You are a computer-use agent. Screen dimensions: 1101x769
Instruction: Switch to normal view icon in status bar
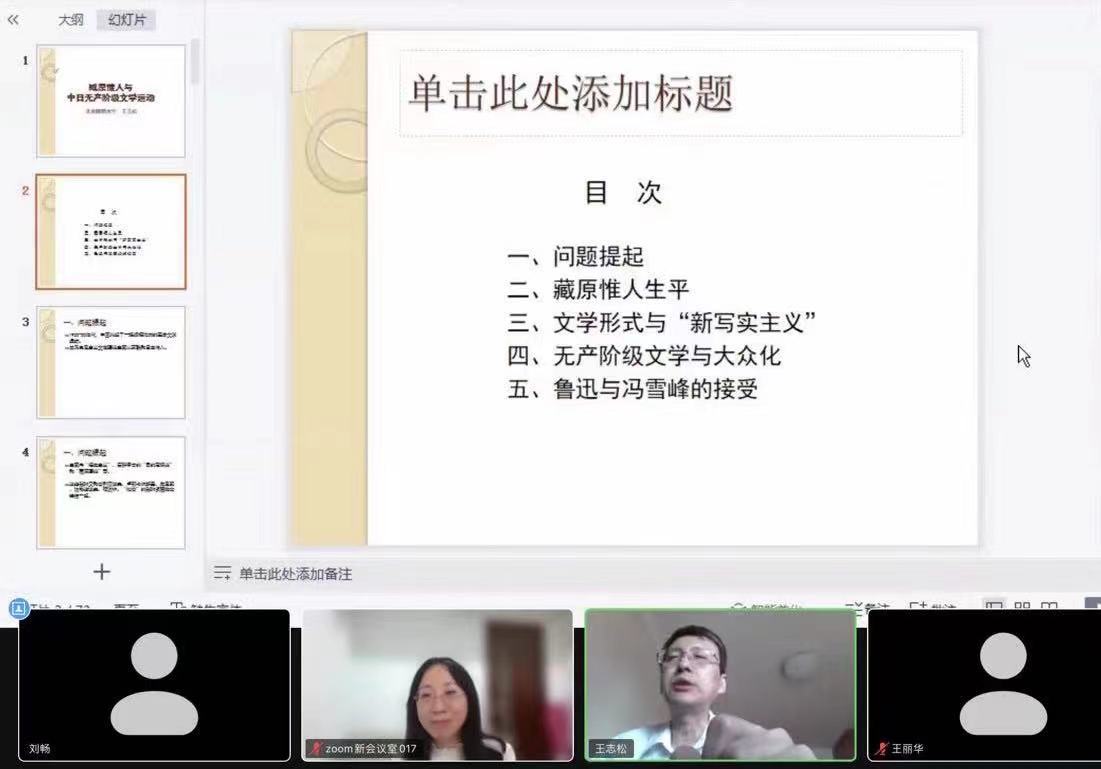click(993, 607)
